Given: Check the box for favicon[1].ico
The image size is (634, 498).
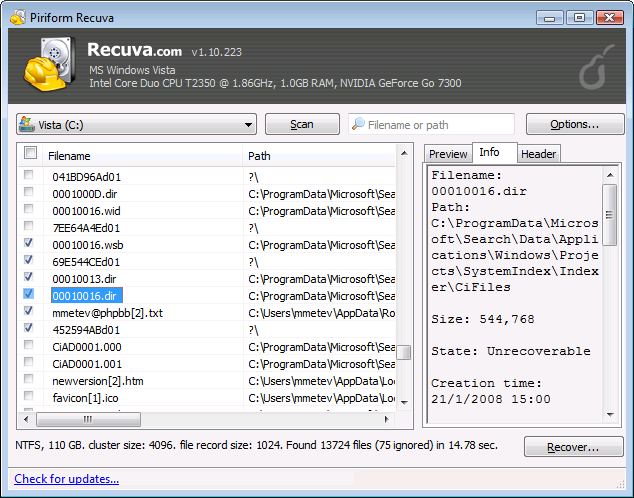Looking at the screenshot, I should [x=28, y=395].
